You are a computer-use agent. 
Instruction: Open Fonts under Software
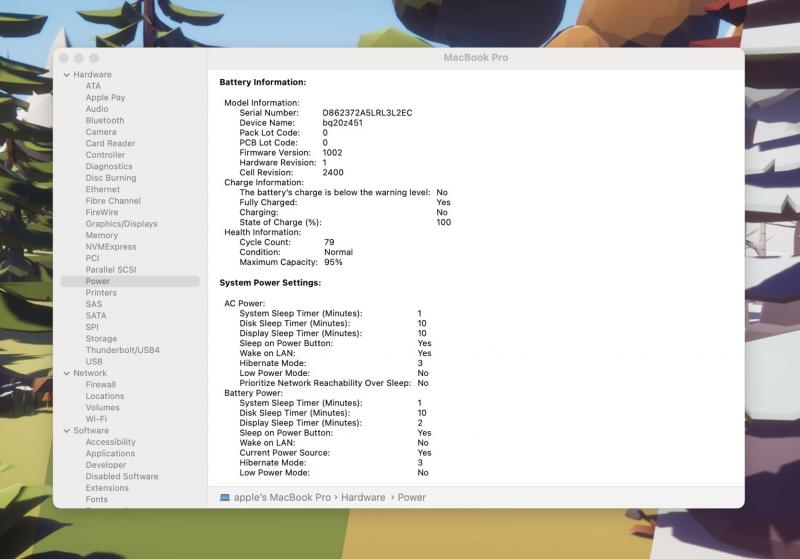tap(96, 499)
